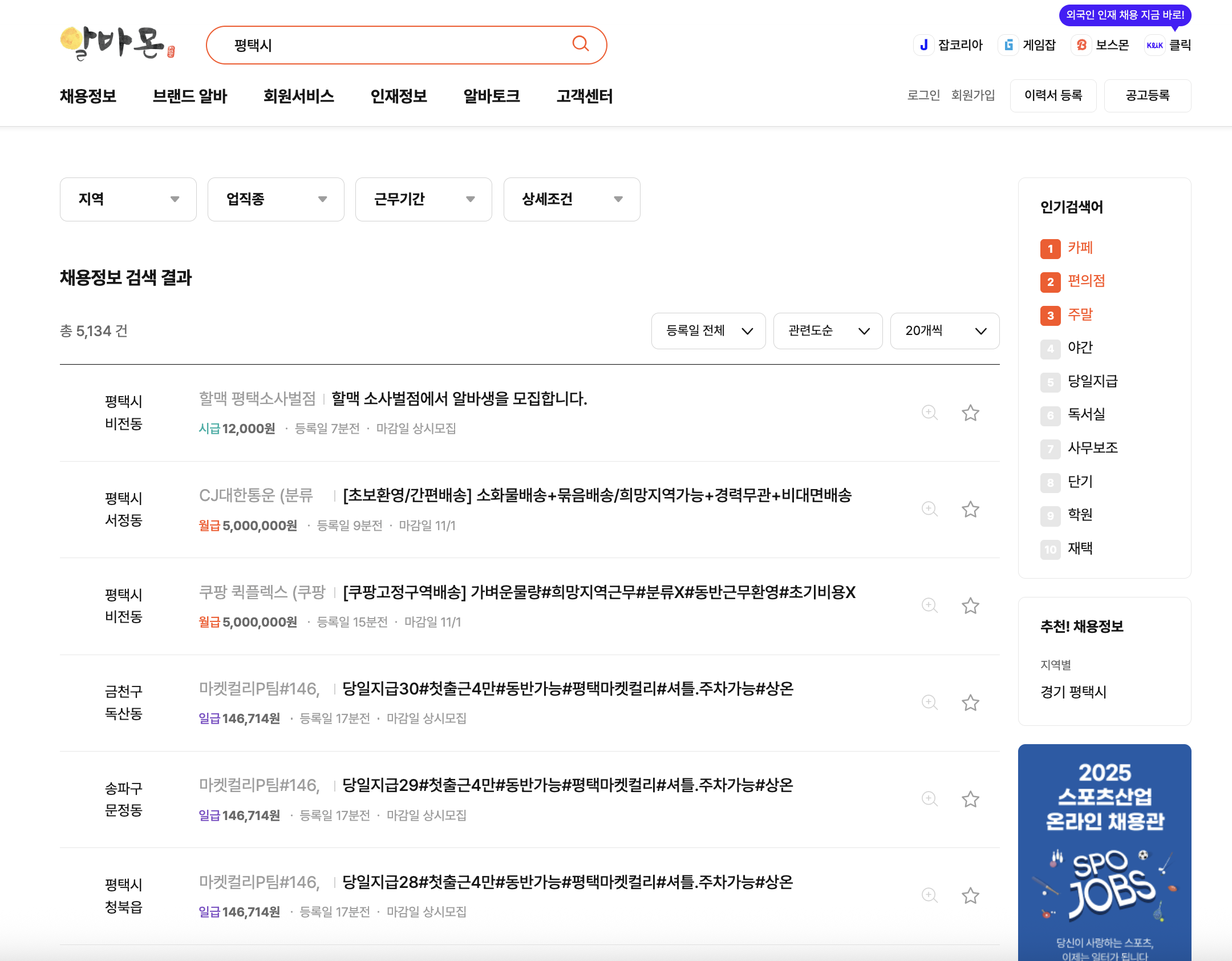This screenshot has width=1232, height=961.
Task: Click the search magnifier icon in search bar
Action: coord(580,44)
